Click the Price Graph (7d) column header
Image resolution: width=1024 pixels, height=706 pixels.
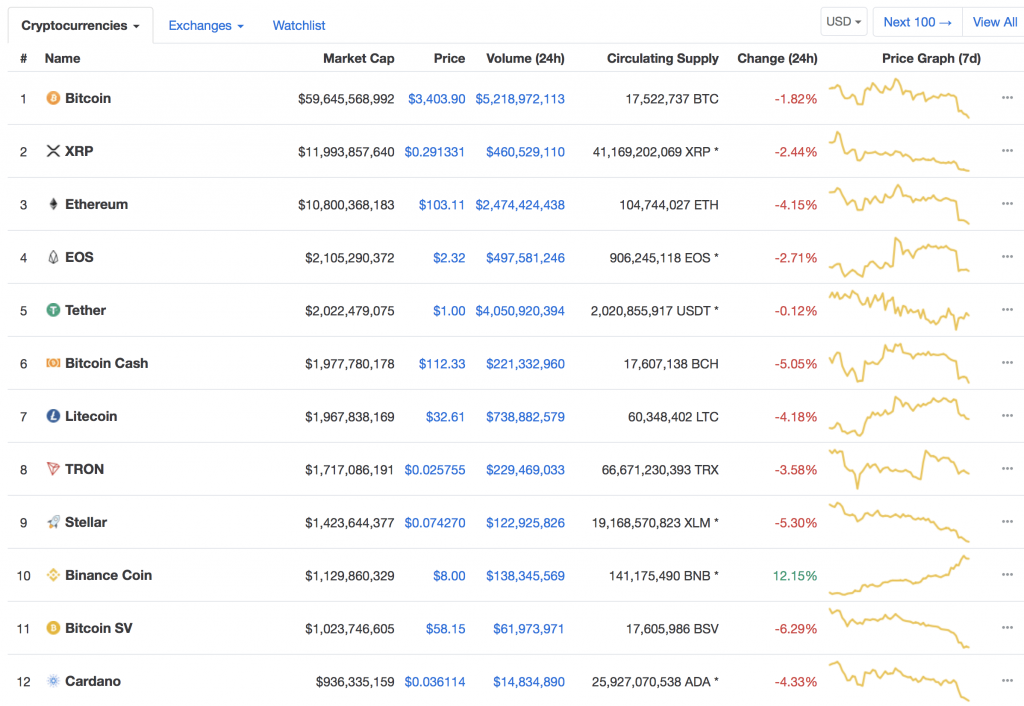pyautogui.click(x=931, y=58)
